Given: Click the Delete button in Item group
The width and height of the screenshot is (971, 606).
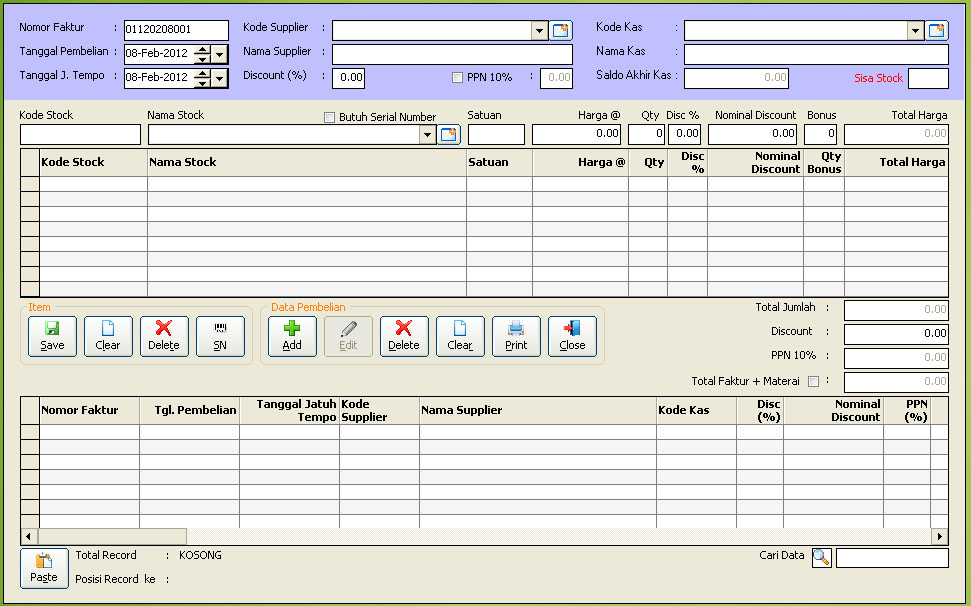Looking at the screenshot, I should pyautogui.click(x=164, y=336).
